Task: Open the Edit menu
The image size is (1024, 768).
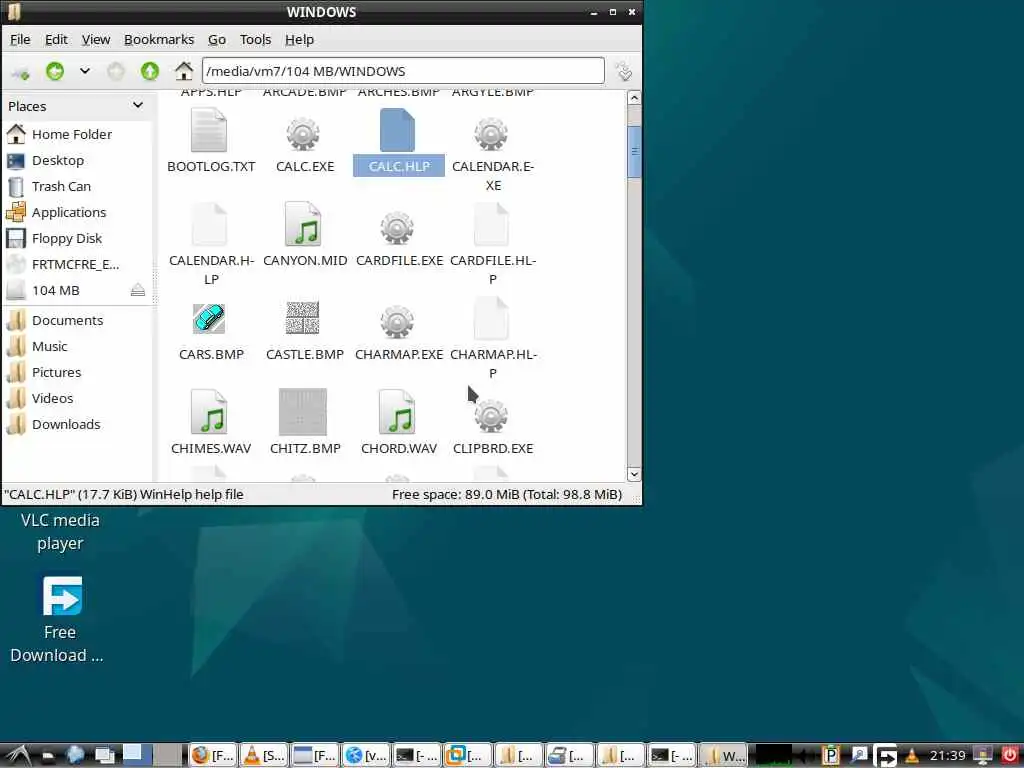Action: (x=56, y=40)
